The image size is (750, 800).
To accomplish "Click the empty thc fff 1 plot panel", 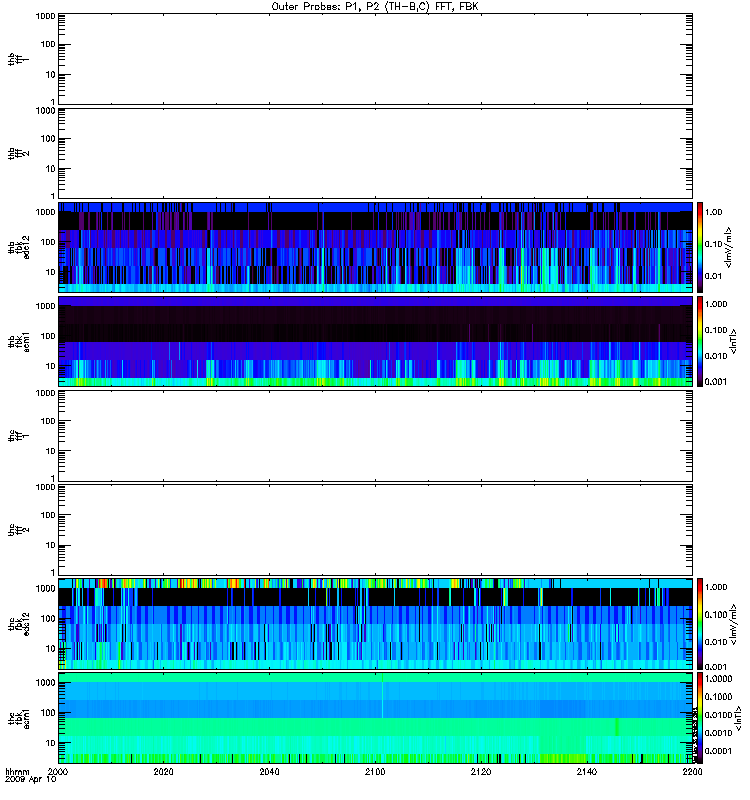I will (x=375, y=436).
